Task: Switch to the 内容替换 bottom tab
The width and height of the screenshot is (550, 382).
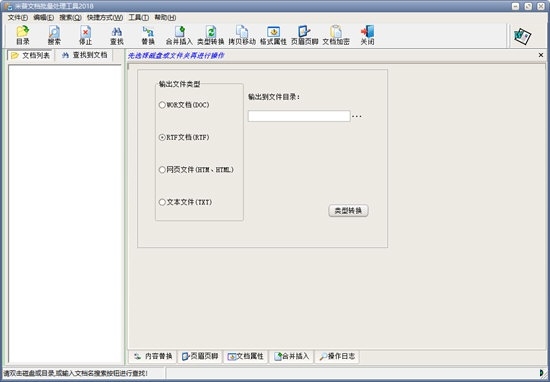Action: [x=153, y=356]
